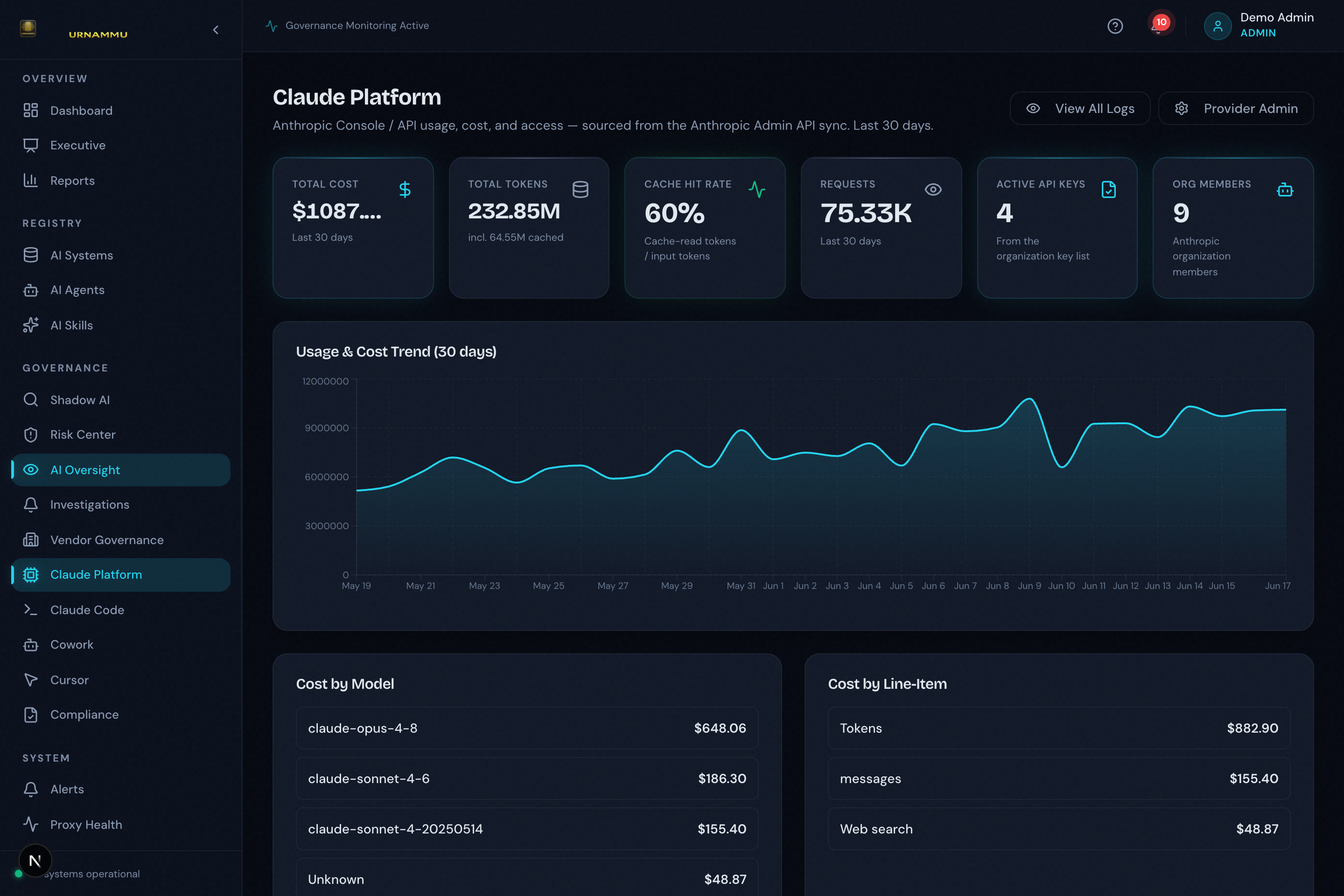This screenshot has width=1344, height=896.
Task: Click the pulse icon on Cache Hit Rate card
Action: click(757, 189)
